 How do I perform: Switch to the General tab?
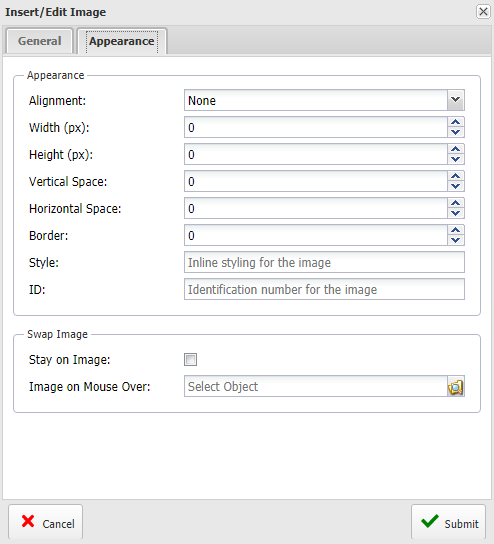40,41
